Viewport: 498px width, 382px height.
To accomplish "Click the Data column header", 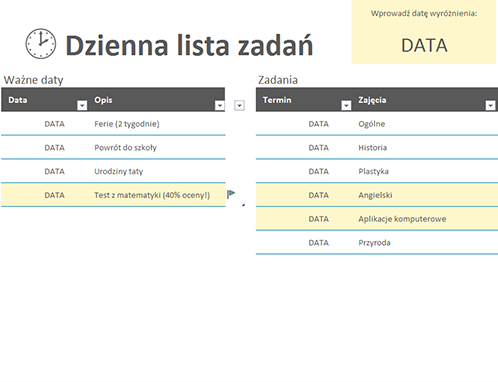I will coord(18,100).
